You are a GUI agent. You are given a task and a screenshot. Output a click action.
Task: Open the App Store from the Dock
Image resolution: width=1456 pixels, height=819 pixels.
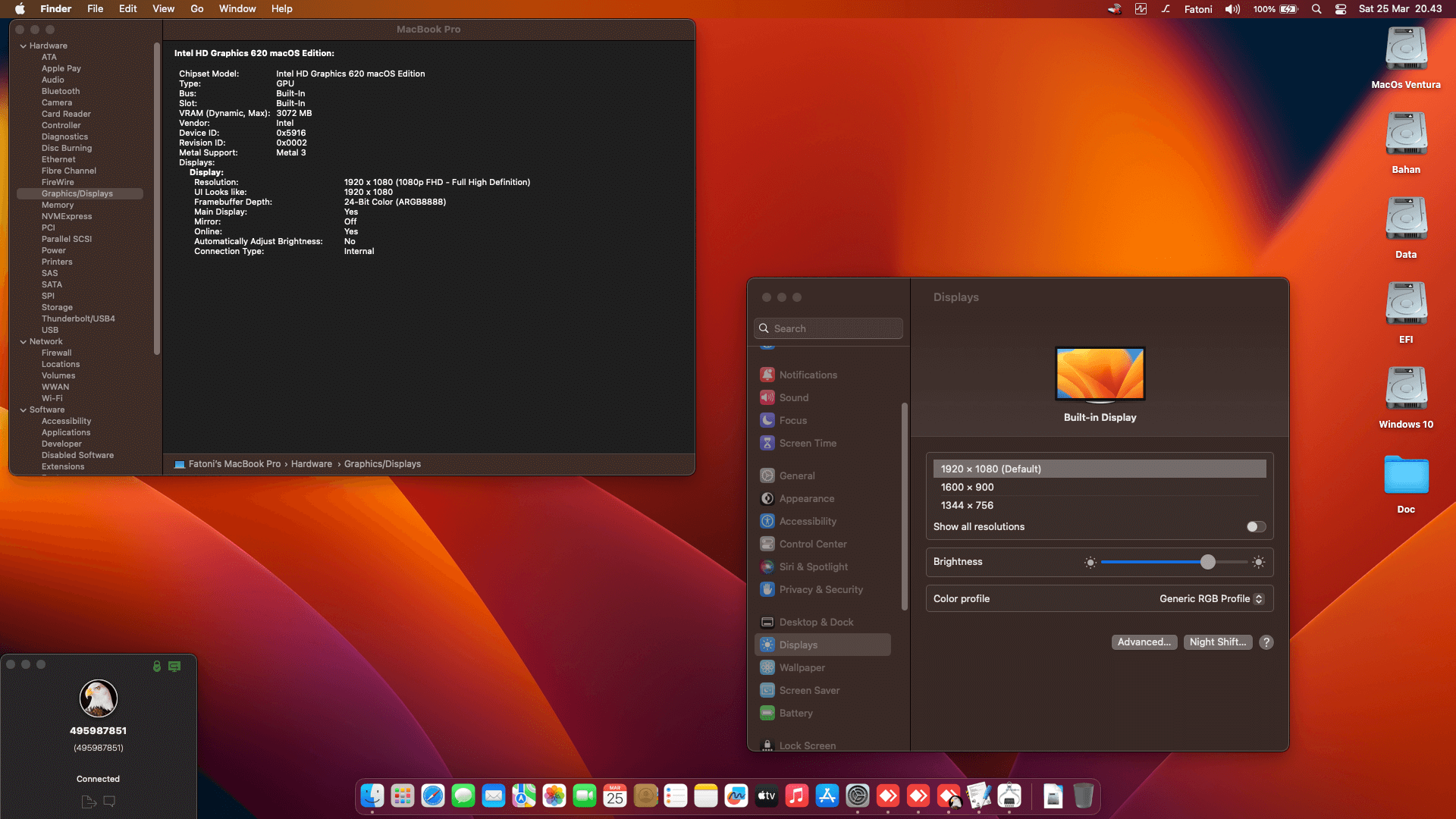827,795
